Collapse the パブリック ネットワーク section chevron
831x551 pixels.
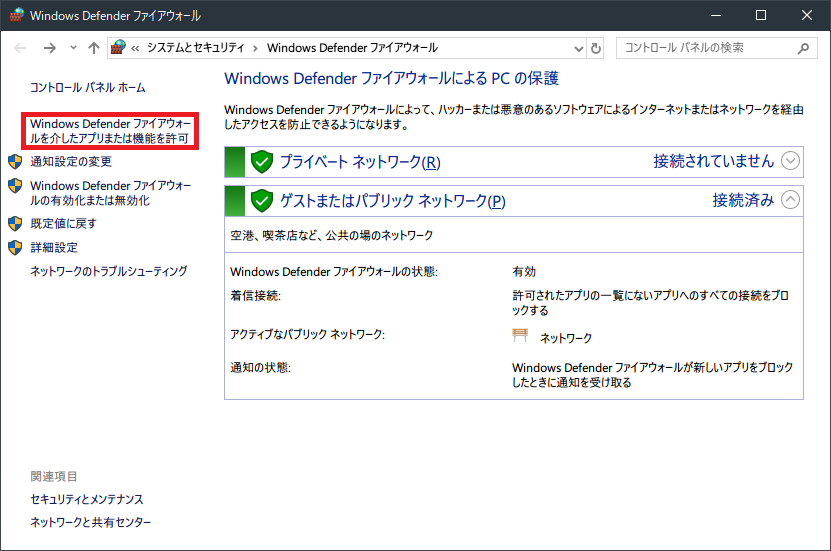(790, 200)
